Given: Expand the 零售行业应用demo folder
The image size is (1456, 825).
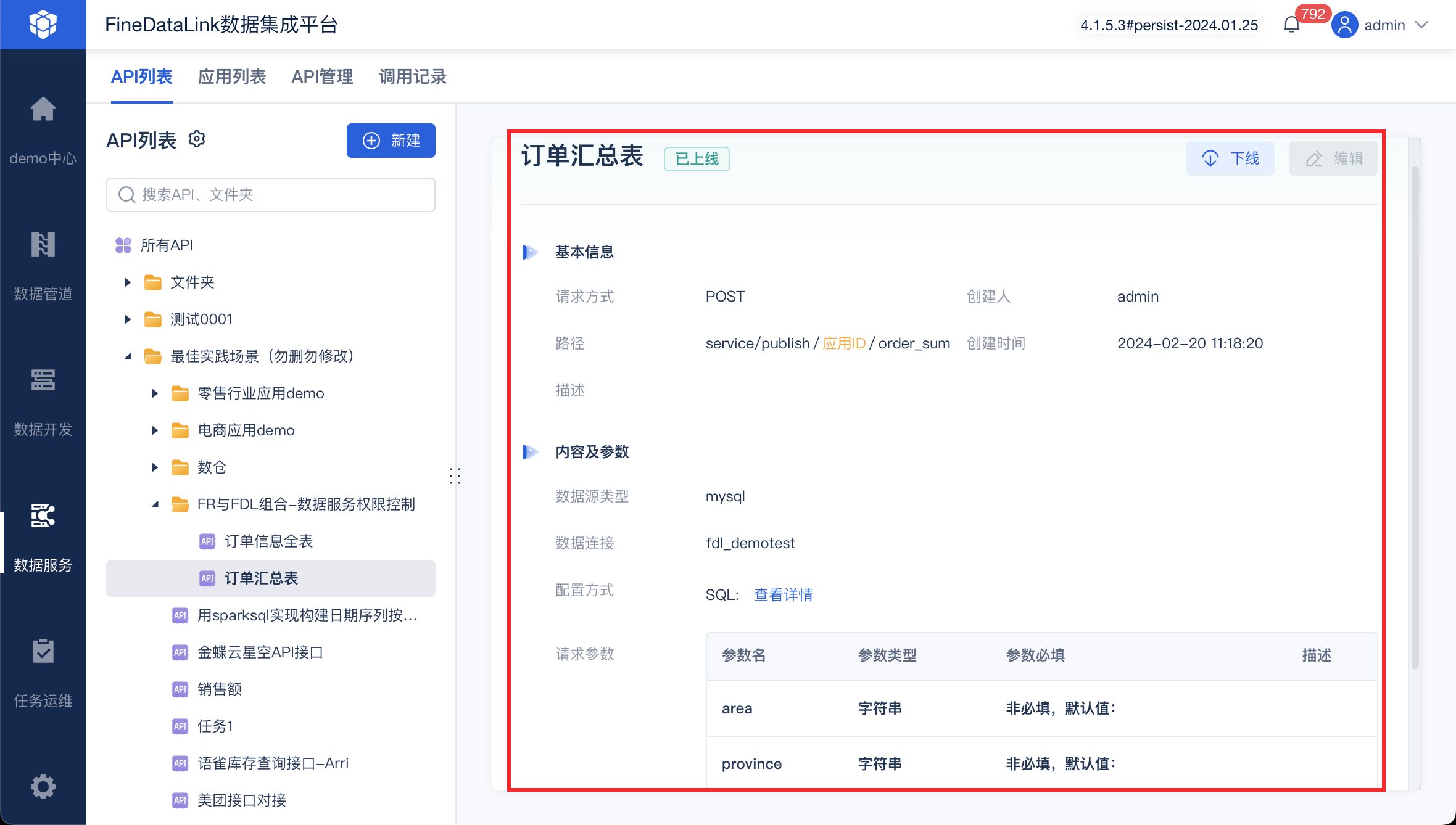Looking at the screenshot, I should click(155, 393).
